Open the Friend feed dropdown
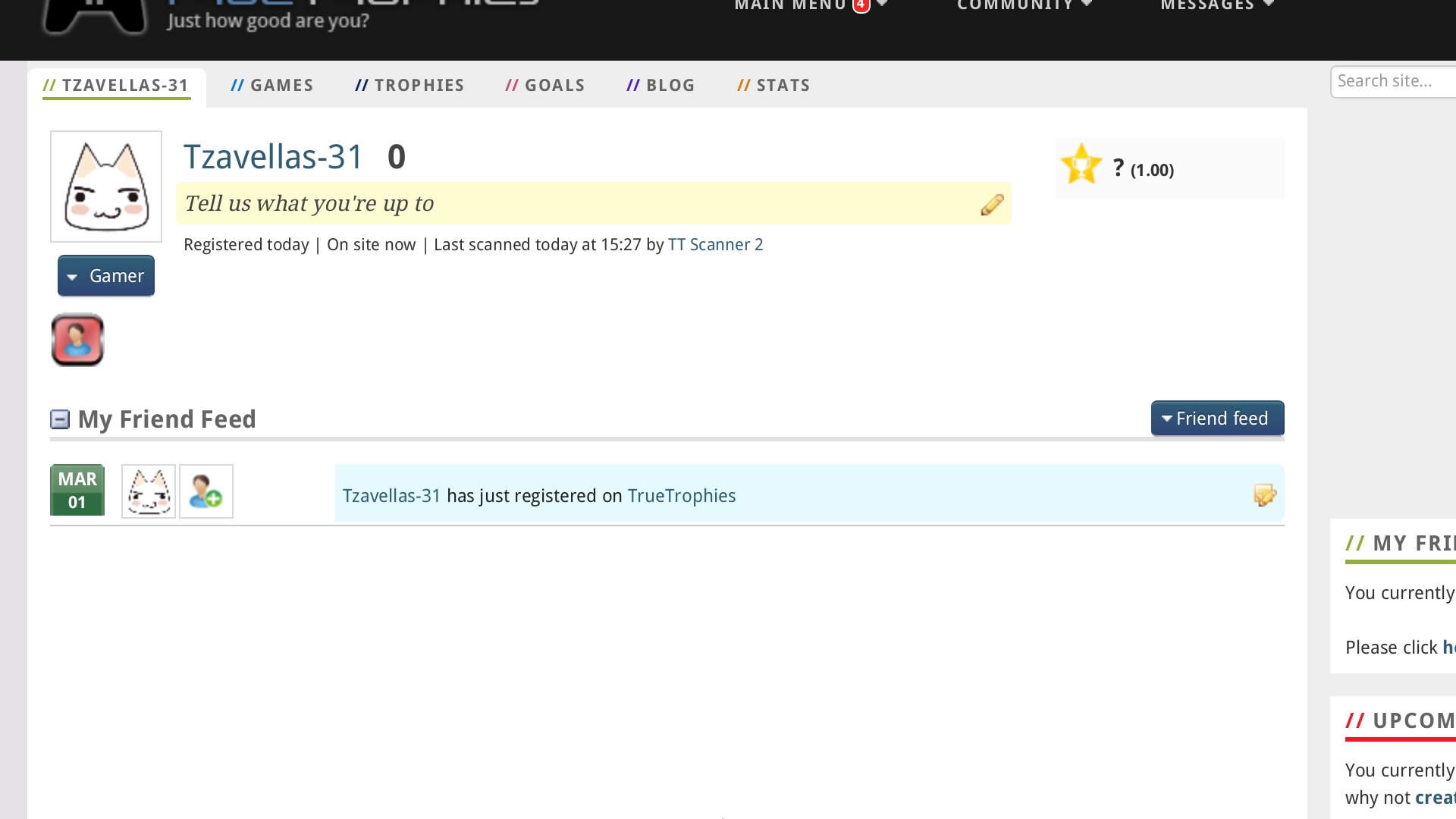The image size is (1456, 819). [1217, 419]
